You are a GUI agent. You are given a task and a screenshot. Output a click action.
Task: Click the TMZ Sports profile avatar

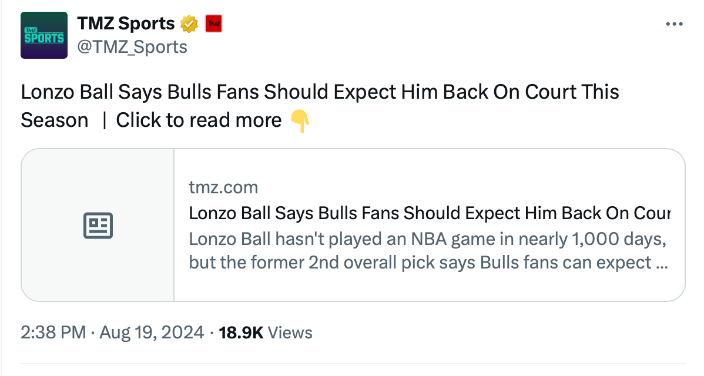tap(44, 35)
